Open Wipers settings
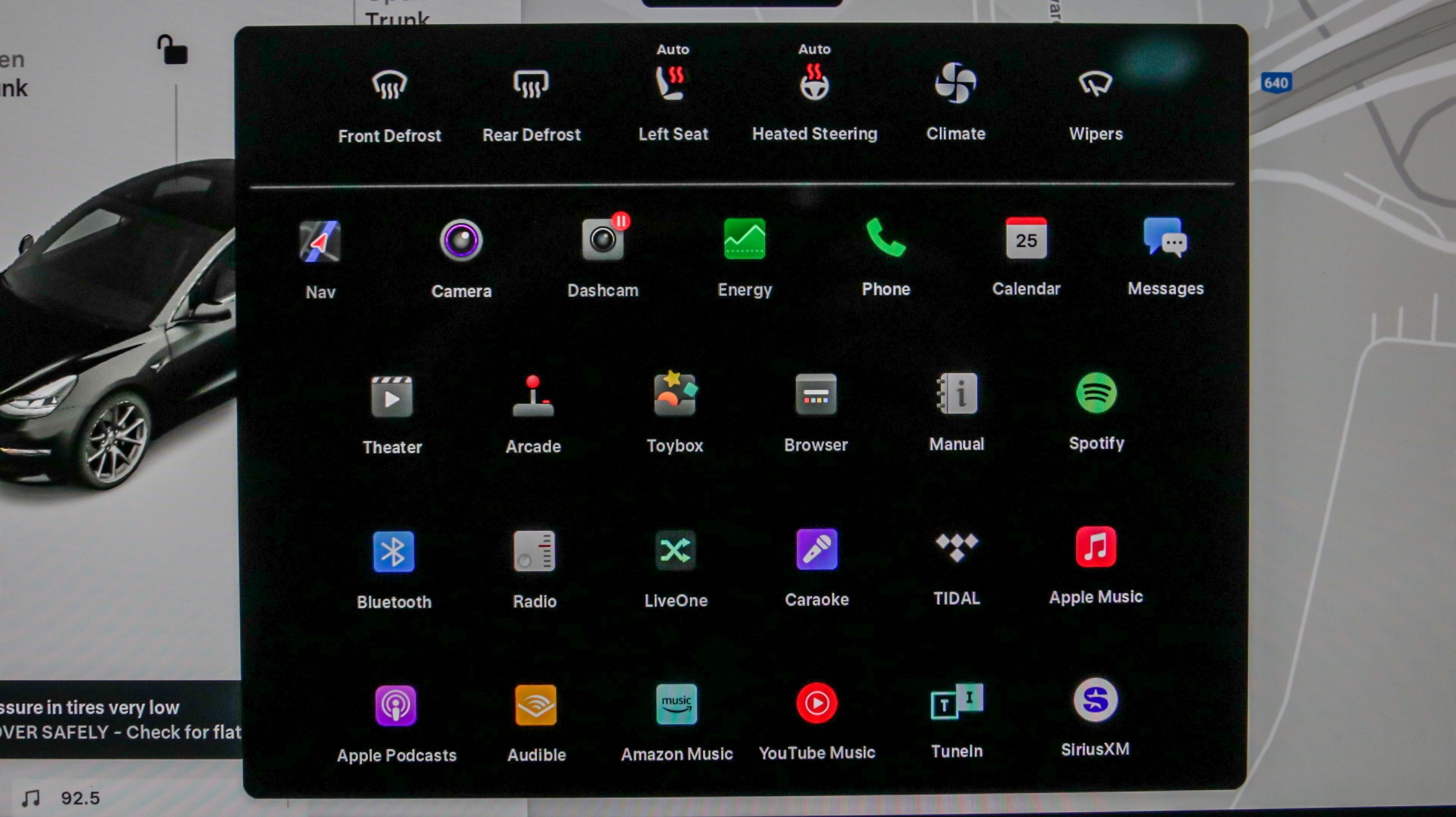The height and width of the screenshot is (817, 1456). pyautogui.click(x=1095, y=84)
